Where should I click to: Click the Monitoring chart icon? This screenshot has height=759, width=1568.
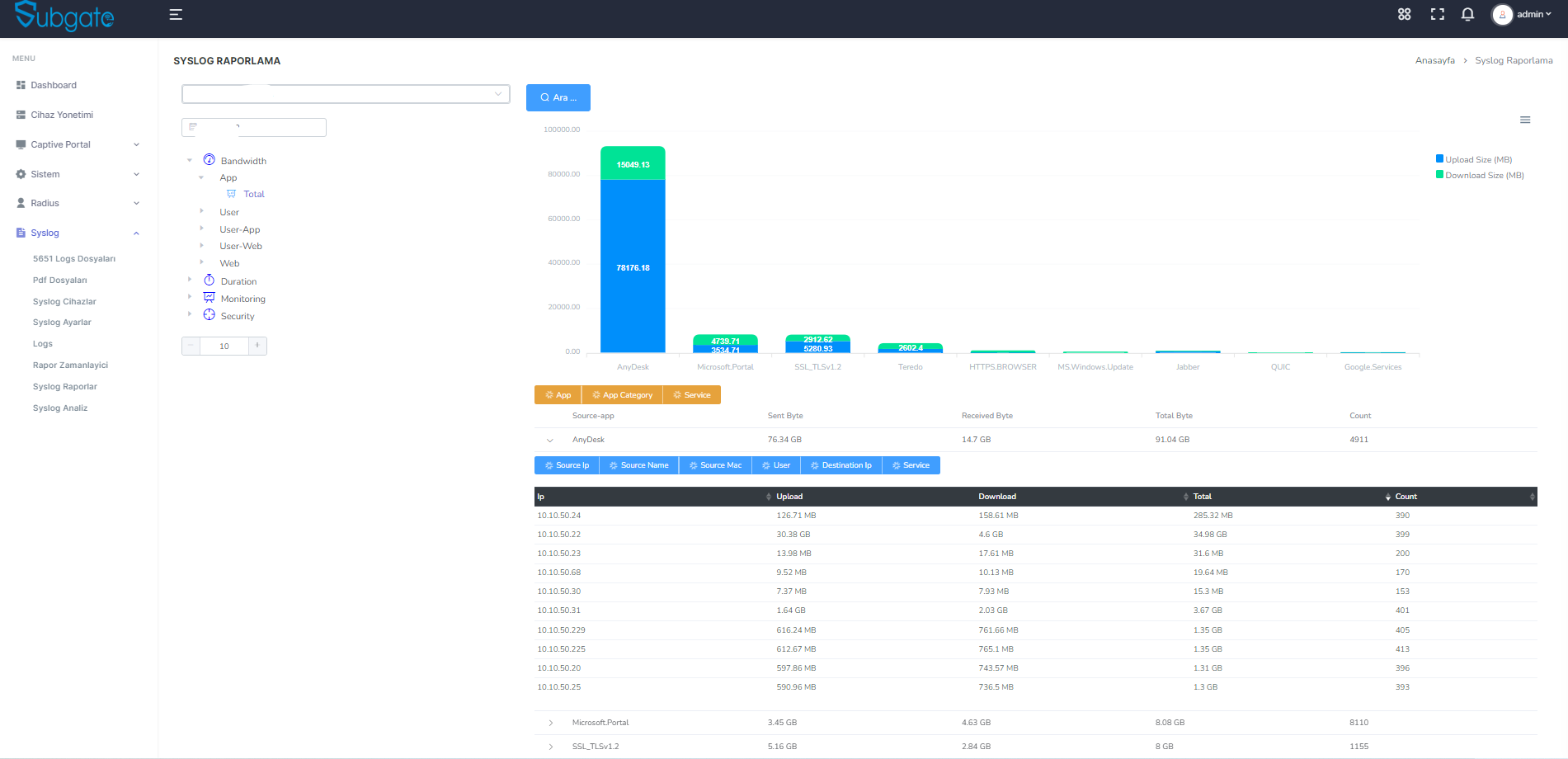pyautogui.click(x=209, y=297)
